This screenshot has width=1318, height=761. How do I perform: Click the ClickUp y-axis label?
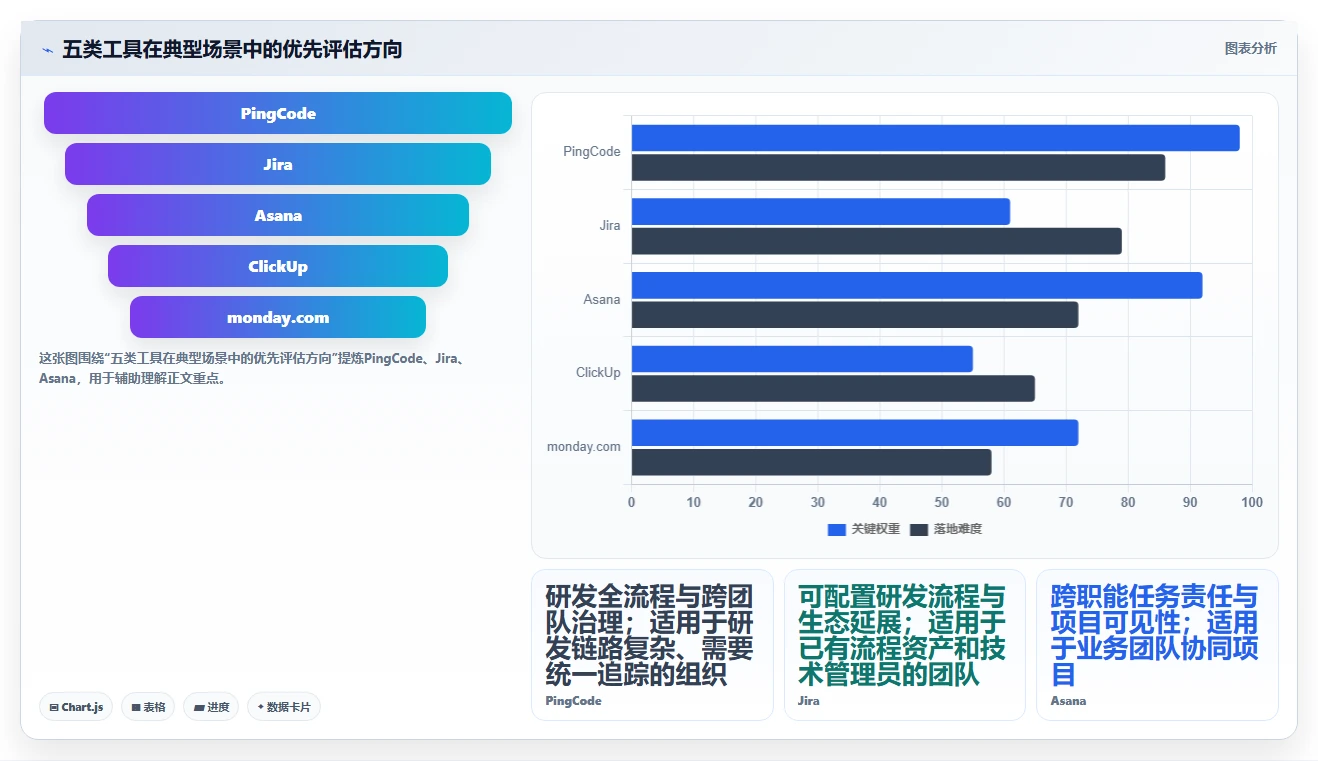[598, 373]
